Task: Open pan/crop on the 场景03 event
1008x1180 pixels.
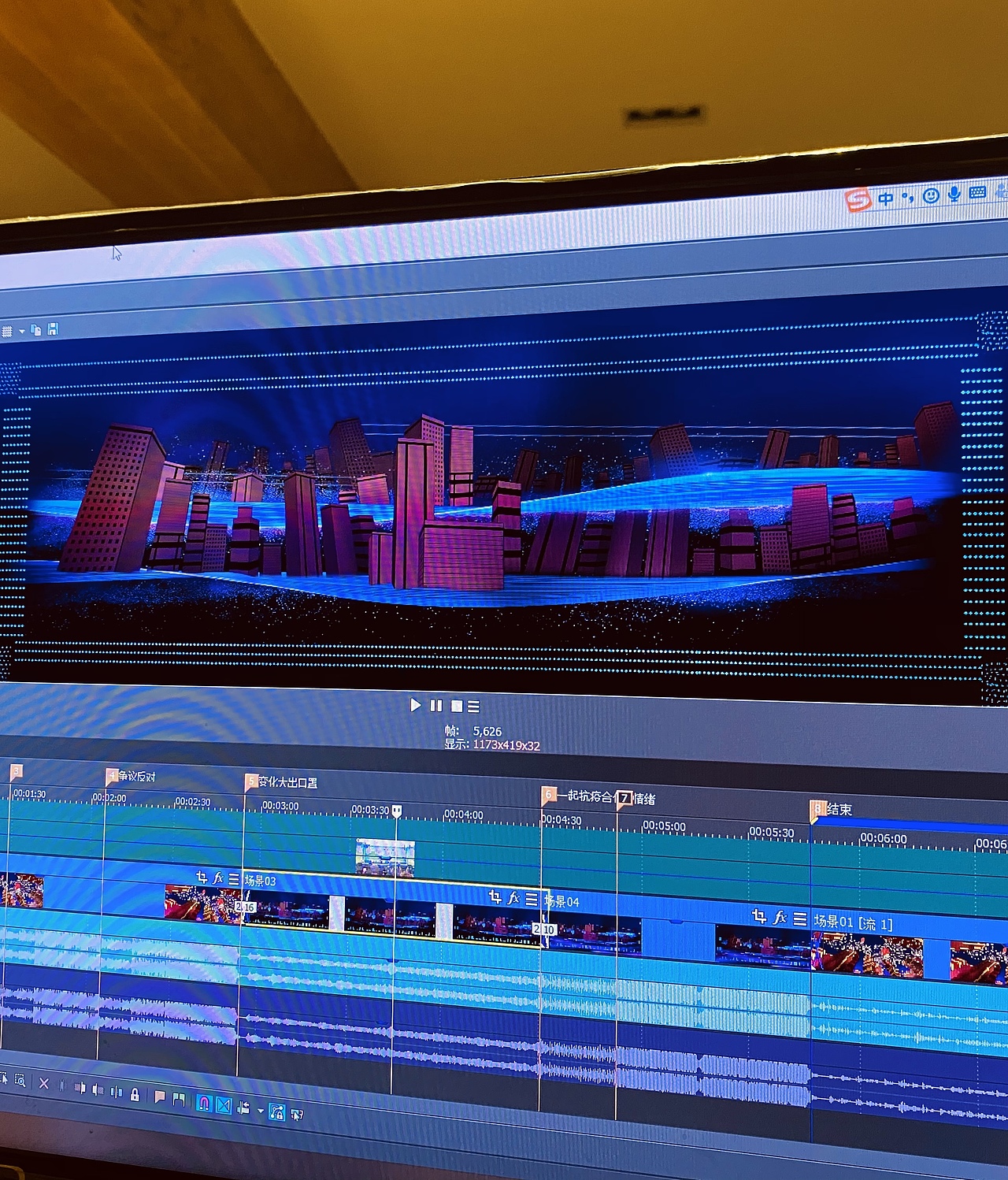Action: 202,877
